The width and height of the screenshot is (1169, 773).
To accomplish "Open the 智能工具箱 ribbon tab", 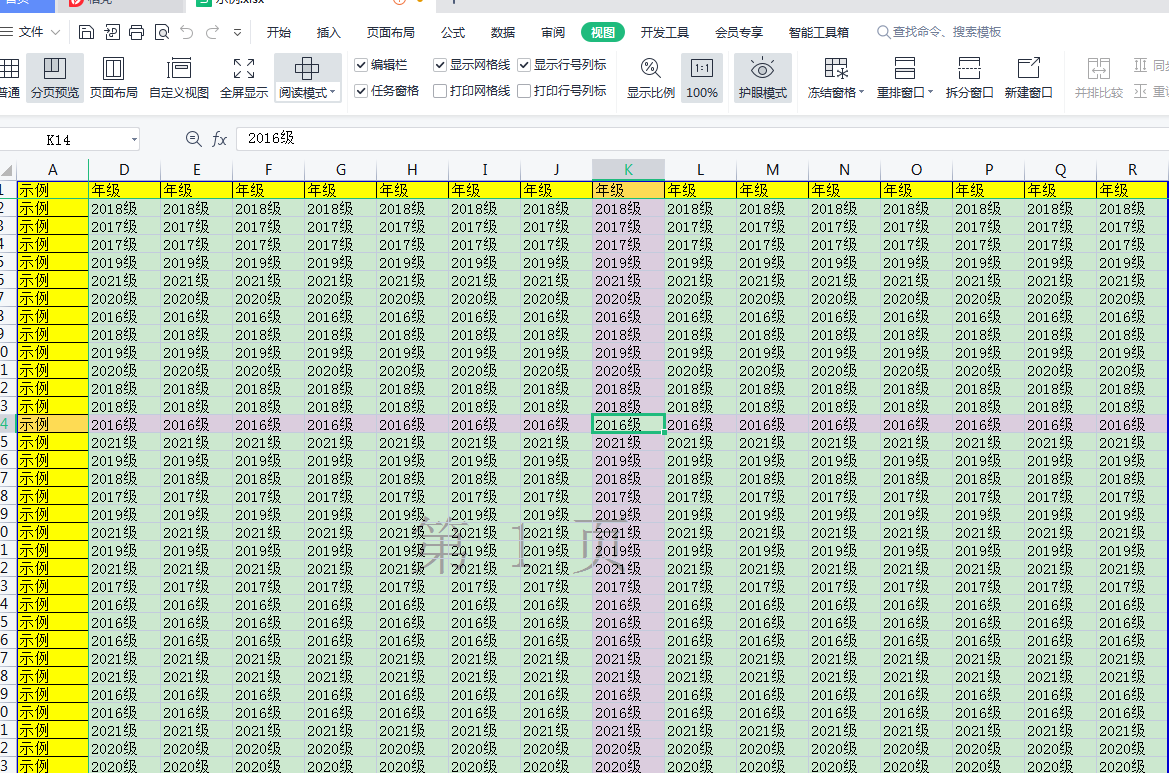I will click(819, 32).
